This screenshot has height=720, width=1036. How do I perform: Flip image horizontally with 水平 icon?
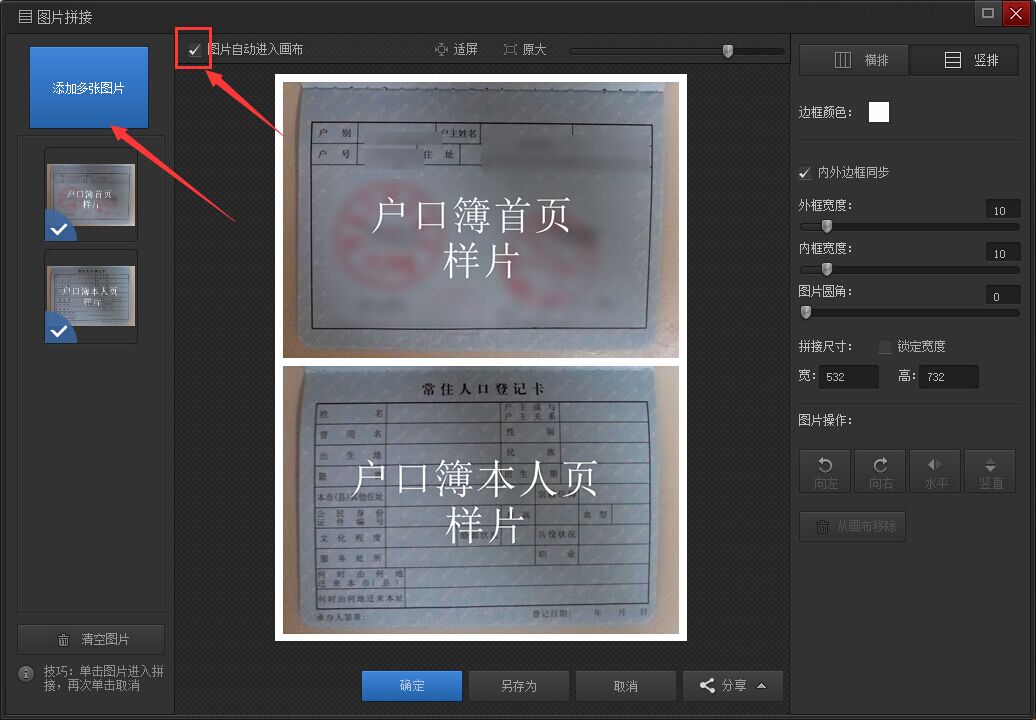pyautogui.click(x=935, y=471)
